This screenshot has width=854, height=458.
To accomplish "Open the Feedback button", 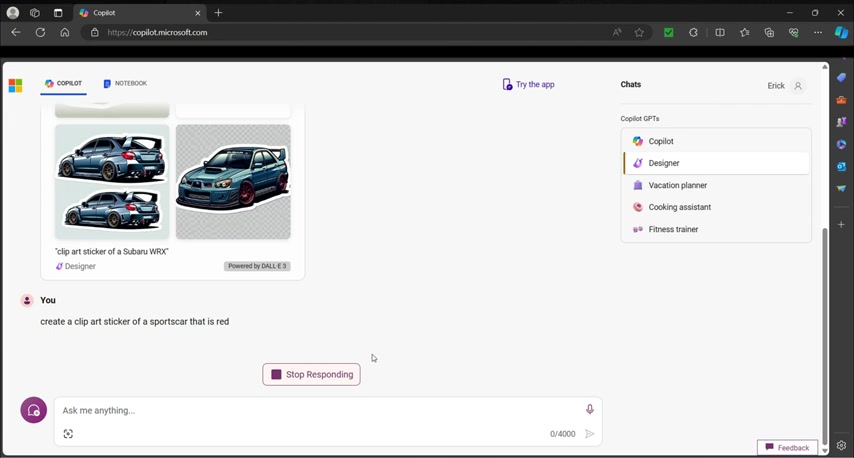I will (787, 447).
